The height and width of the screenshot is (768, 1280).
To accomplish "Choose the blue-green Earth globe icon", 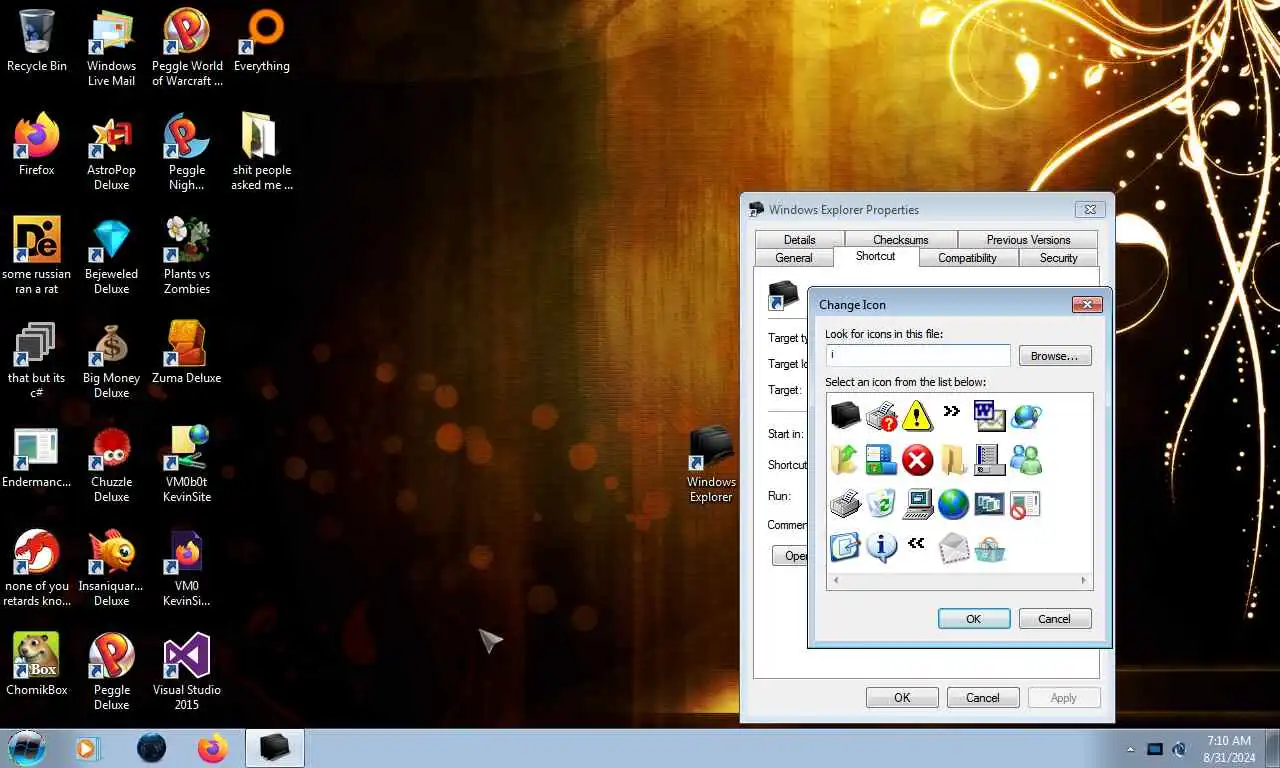I will click(x=953, y=503).
